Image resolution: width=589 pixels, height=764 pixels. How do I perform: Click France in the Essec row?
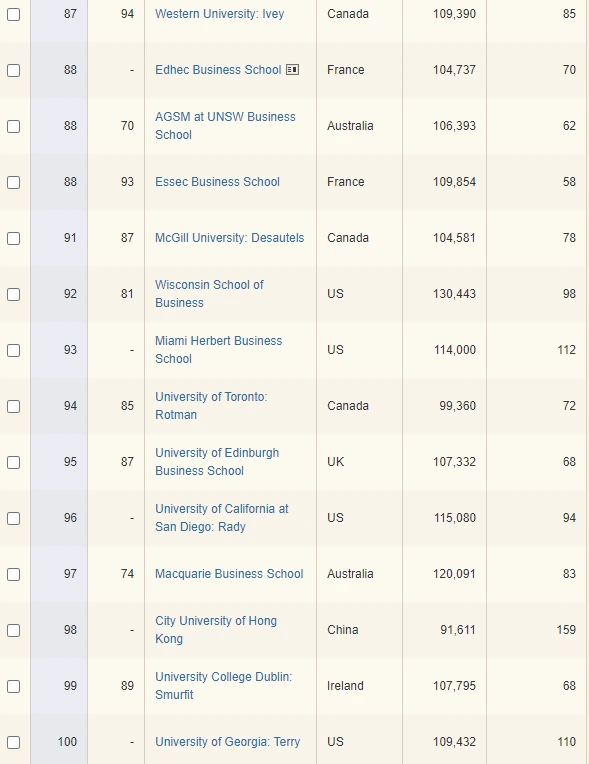[345, 182]
